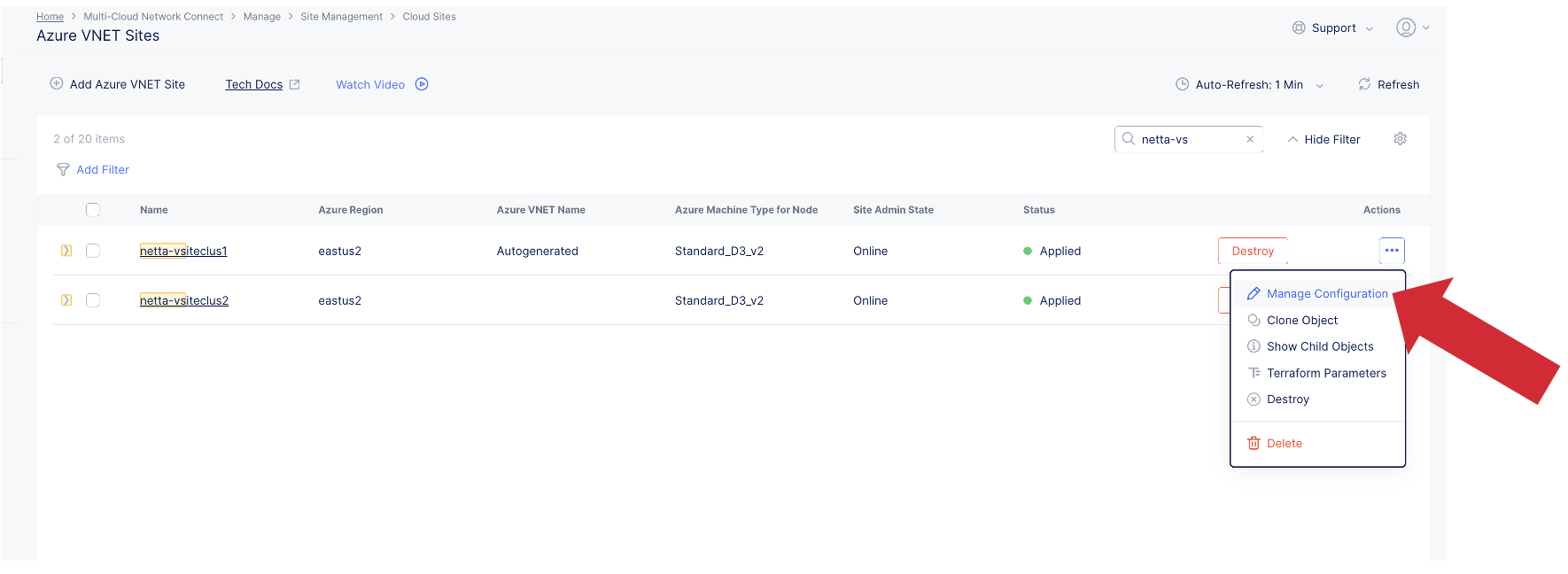Viewport: 1568px width, 574px height.
Task: Open the Watch Video link
Action: 370,84
